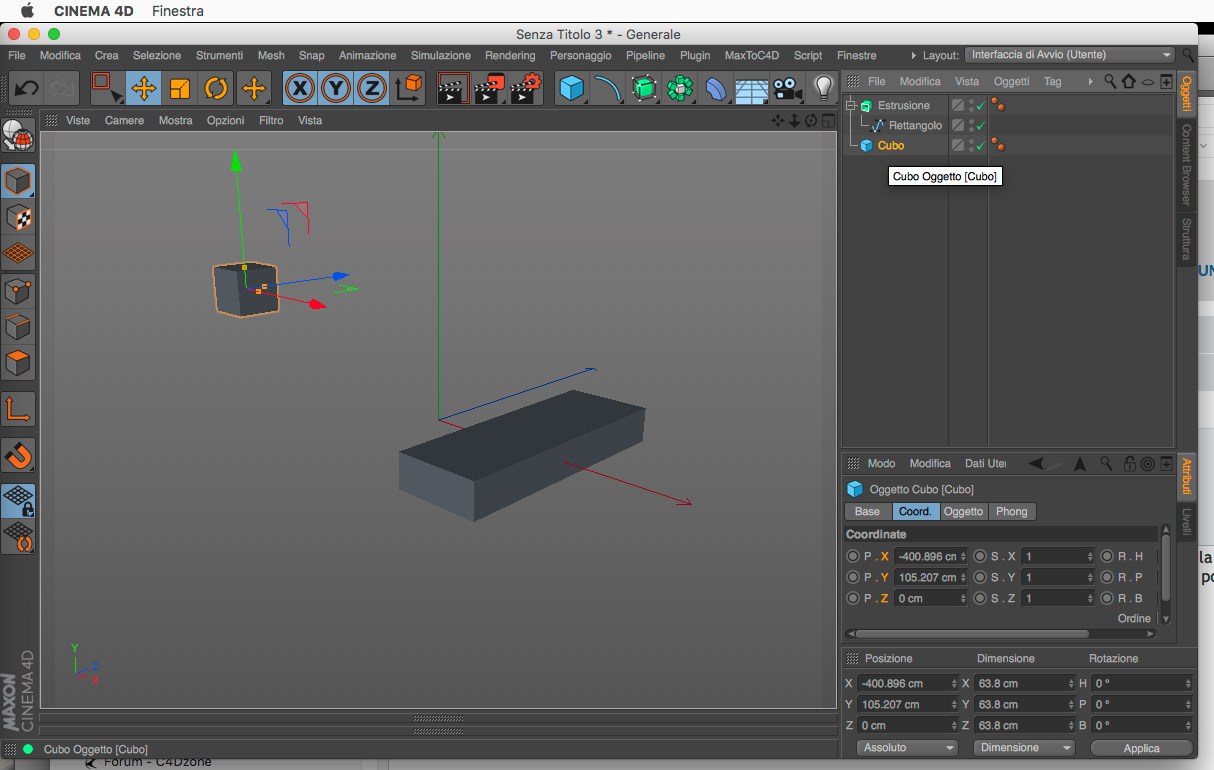Click the attributes horizontal scrollbar

coord(971,633)
